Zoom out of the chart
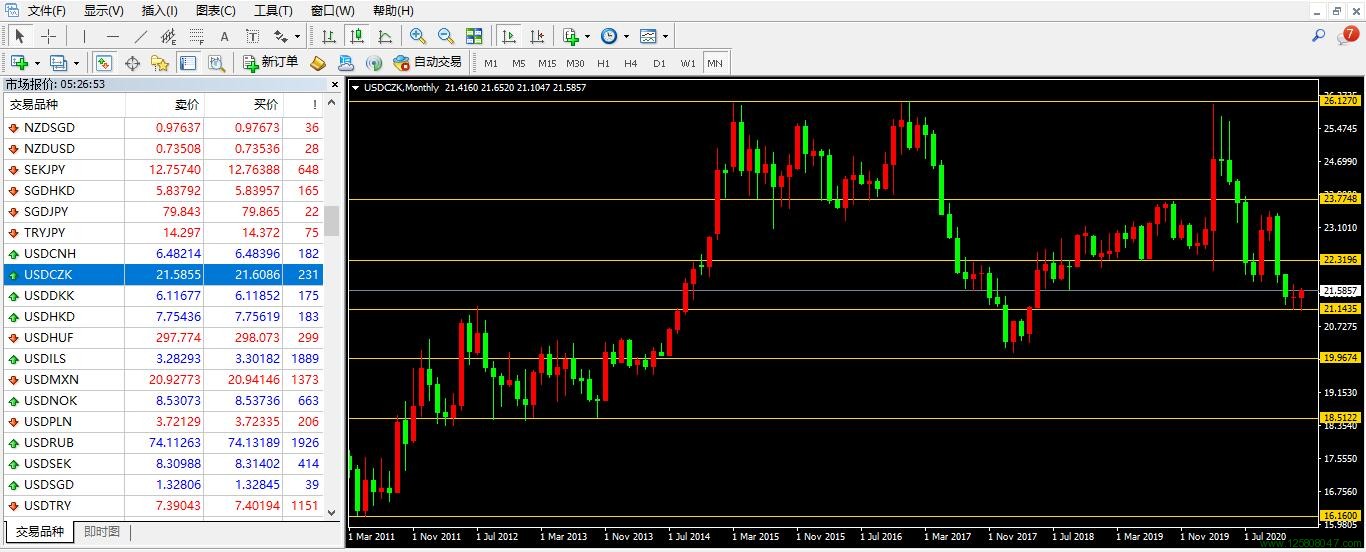 (446, 36)
